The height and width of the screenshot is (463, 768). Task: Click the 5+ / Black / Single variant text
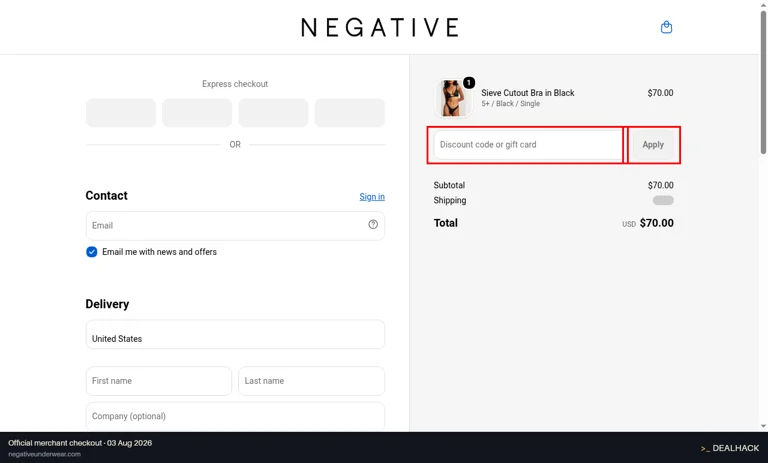pos(510,104)
